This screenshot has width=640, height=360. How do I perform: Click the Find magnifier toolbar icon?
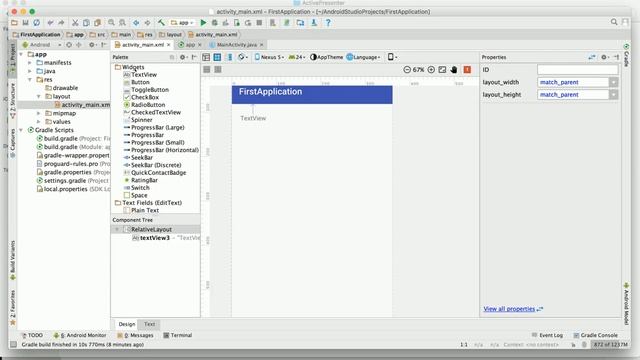[111, 23]
